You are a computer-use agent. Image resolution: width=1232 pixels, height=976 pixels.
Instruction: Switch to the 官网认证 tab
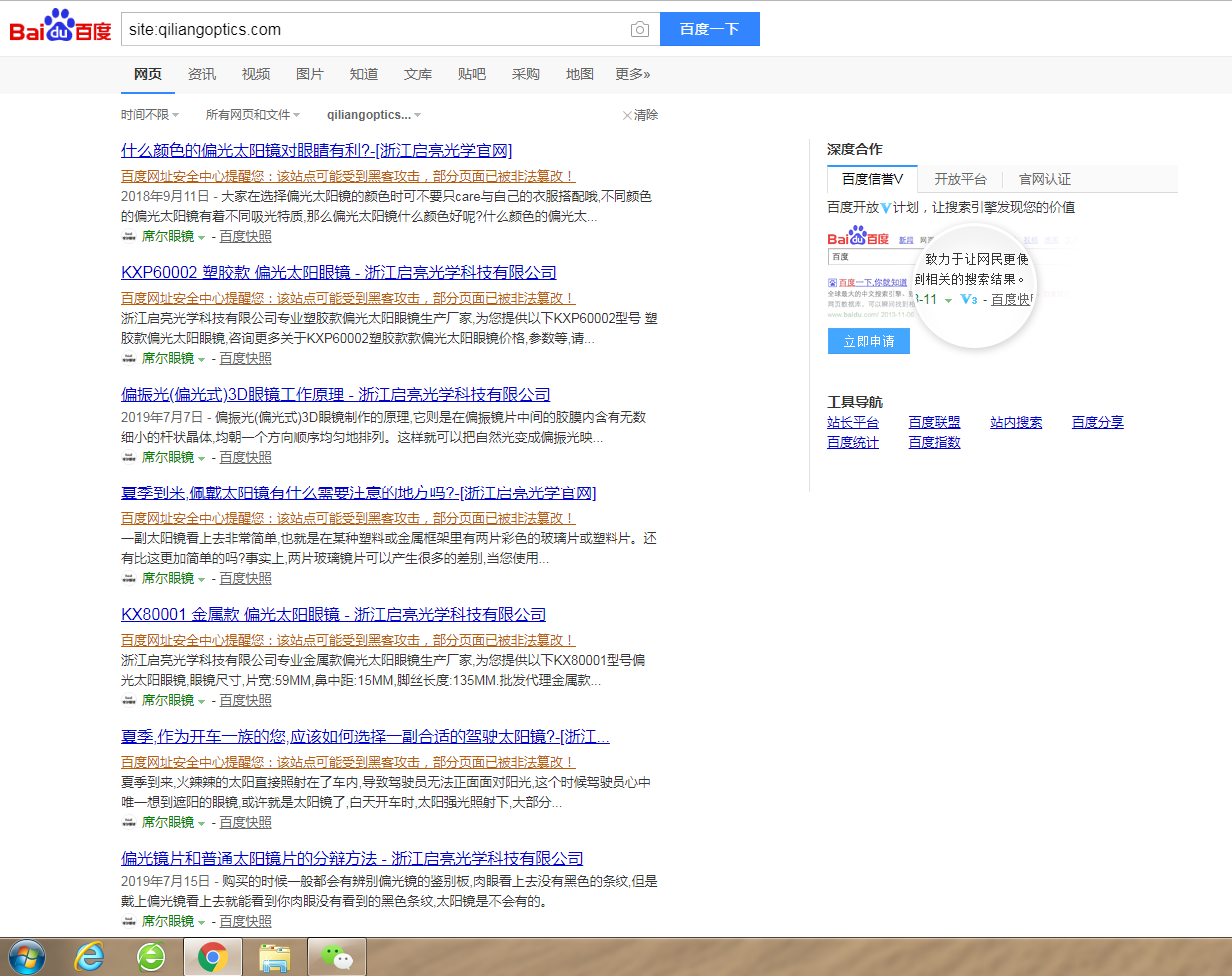tap(1045, 179)
